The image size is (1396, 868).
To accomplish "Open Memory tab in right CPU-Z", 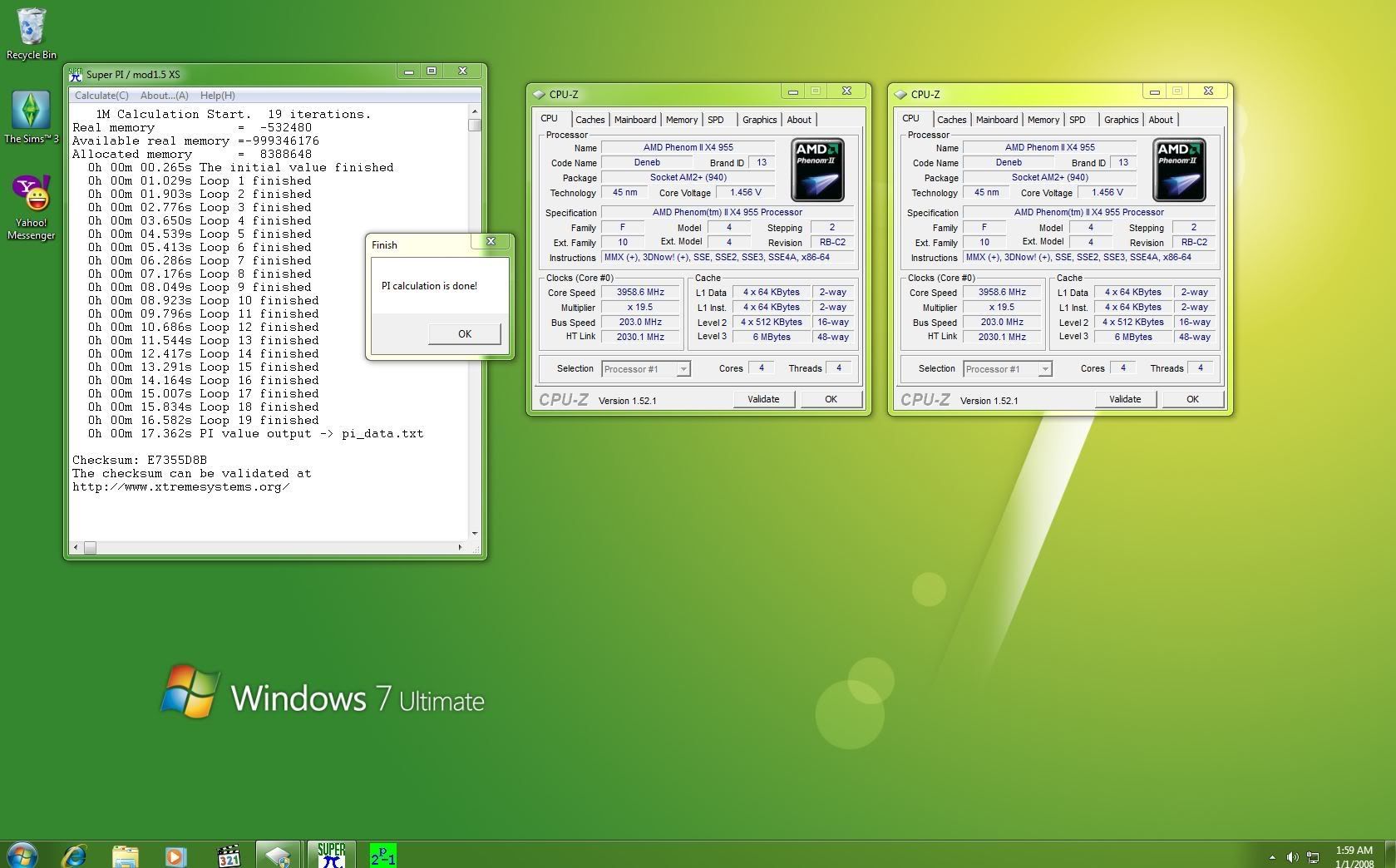I will tap(1043, 120).
